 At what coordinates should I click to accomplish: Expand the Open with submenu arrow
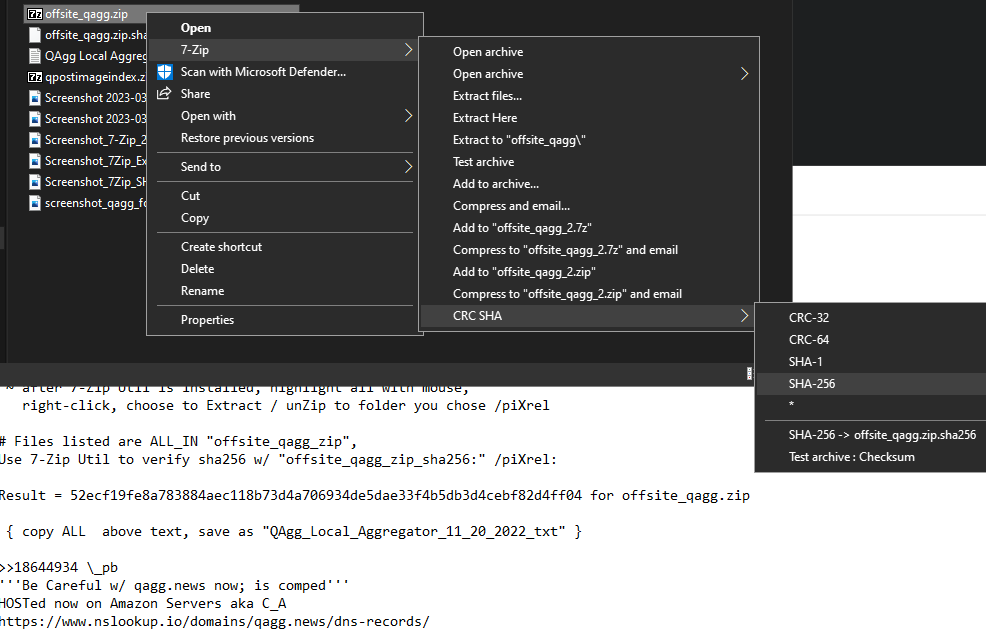pos(408,116)
